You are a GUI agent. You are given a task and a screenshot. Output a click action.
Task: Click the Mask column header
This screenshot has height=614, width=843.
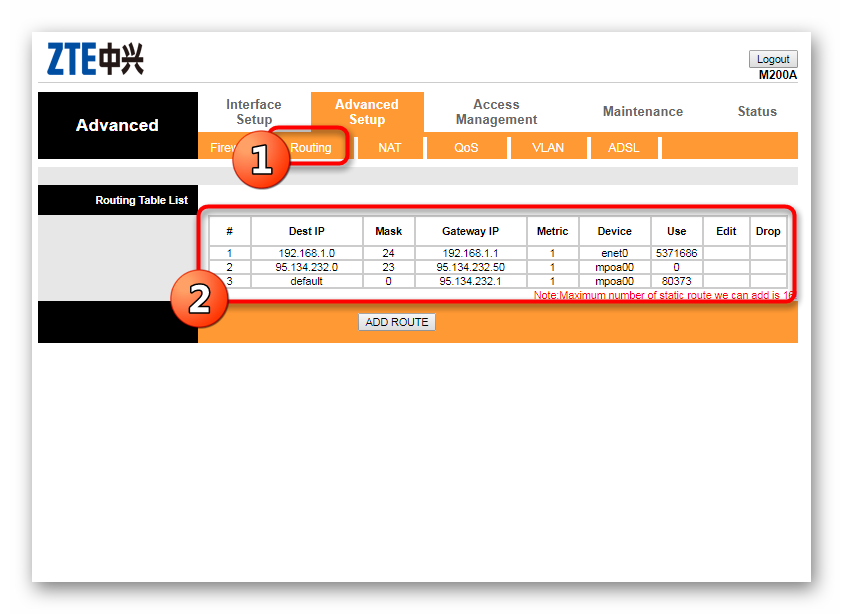pos(388,231)
